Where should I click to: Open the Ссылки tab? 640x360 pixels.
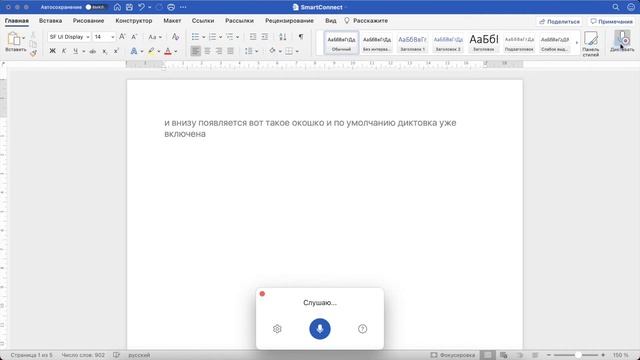click(x=203, y=20)
